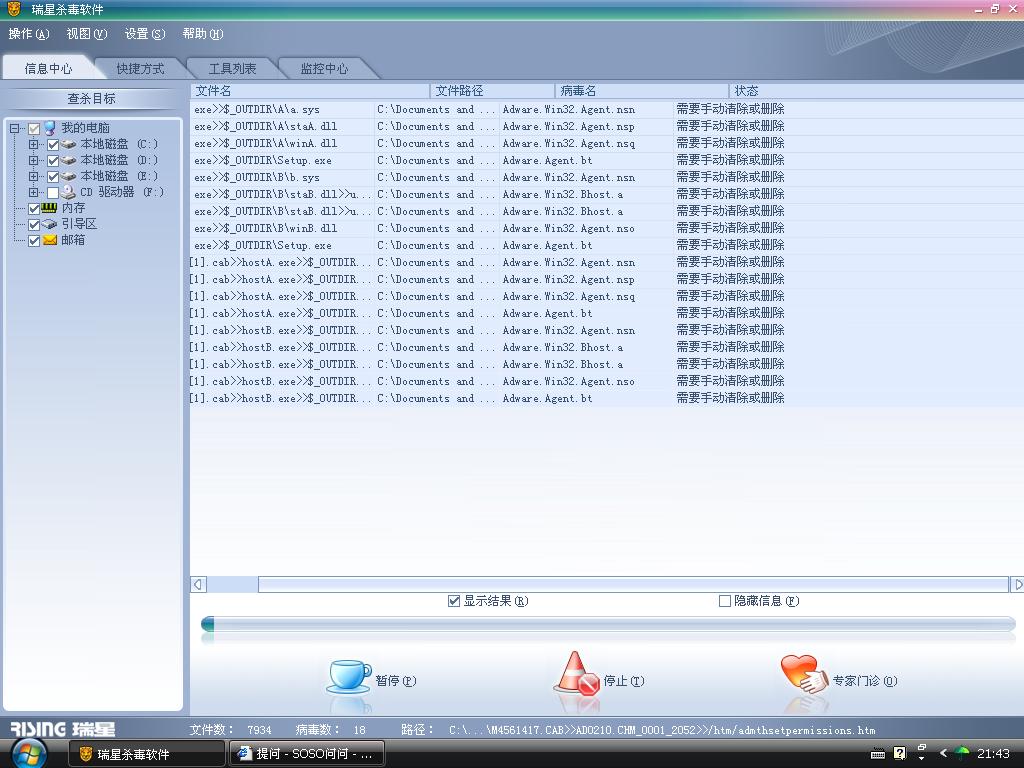Click the mailbox (邮箱) envelope icon

coord(50,240)
